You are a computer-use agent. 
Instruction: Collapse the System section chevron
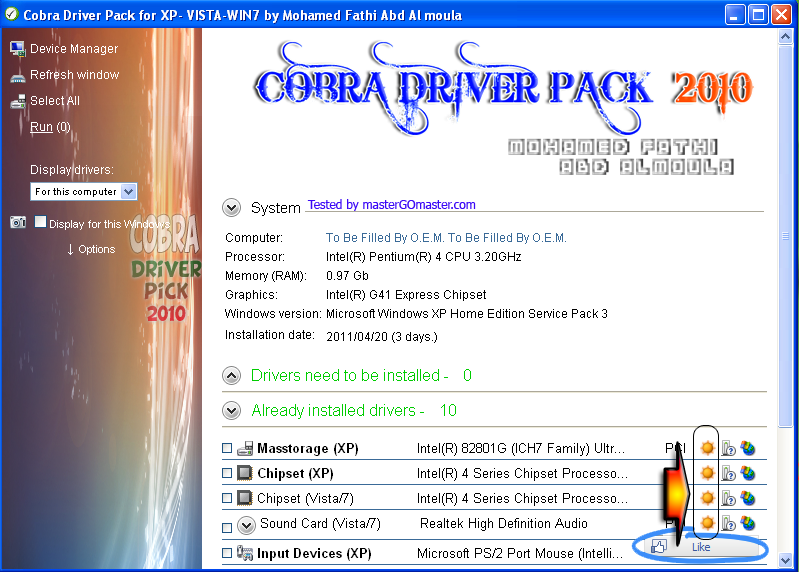[231, 208]
